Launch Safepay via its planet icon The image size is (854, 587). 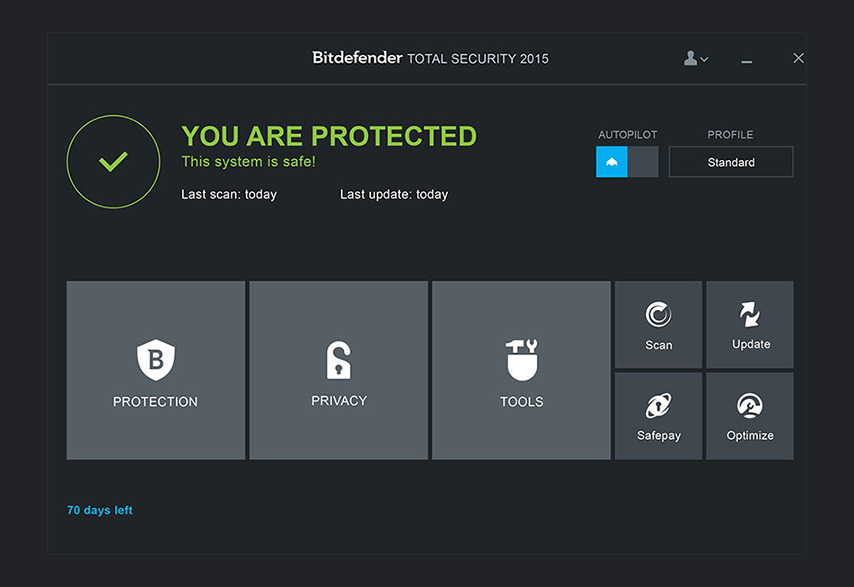(658, 406)
